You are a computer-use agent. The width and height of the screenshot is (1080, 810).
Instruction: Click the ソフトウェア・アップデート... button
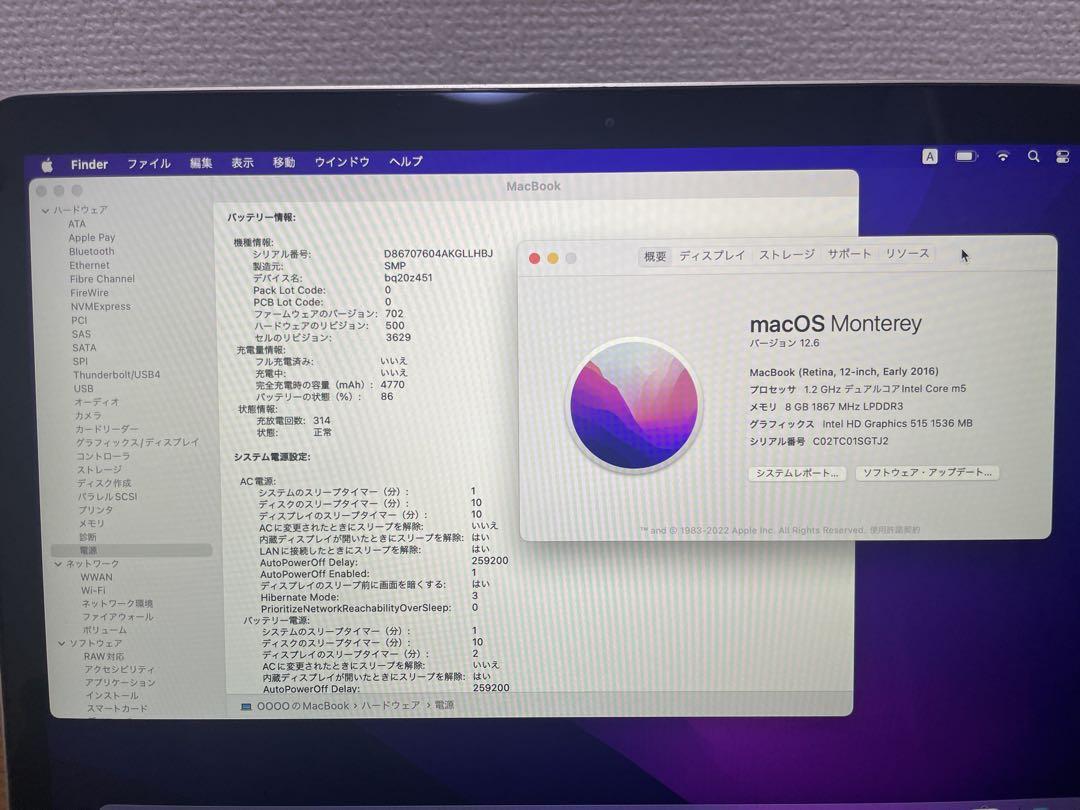coord(927,472)
